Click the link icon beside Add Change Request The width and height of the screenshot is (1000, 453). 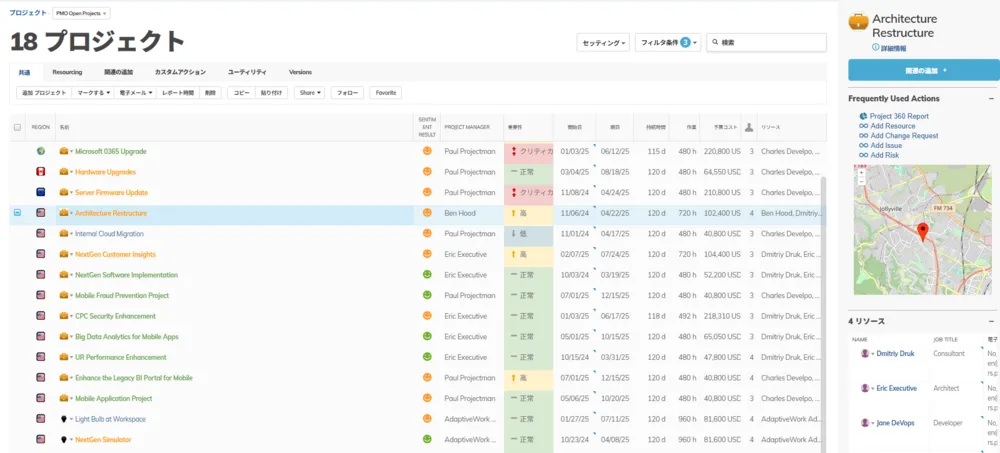click(864, 136)
